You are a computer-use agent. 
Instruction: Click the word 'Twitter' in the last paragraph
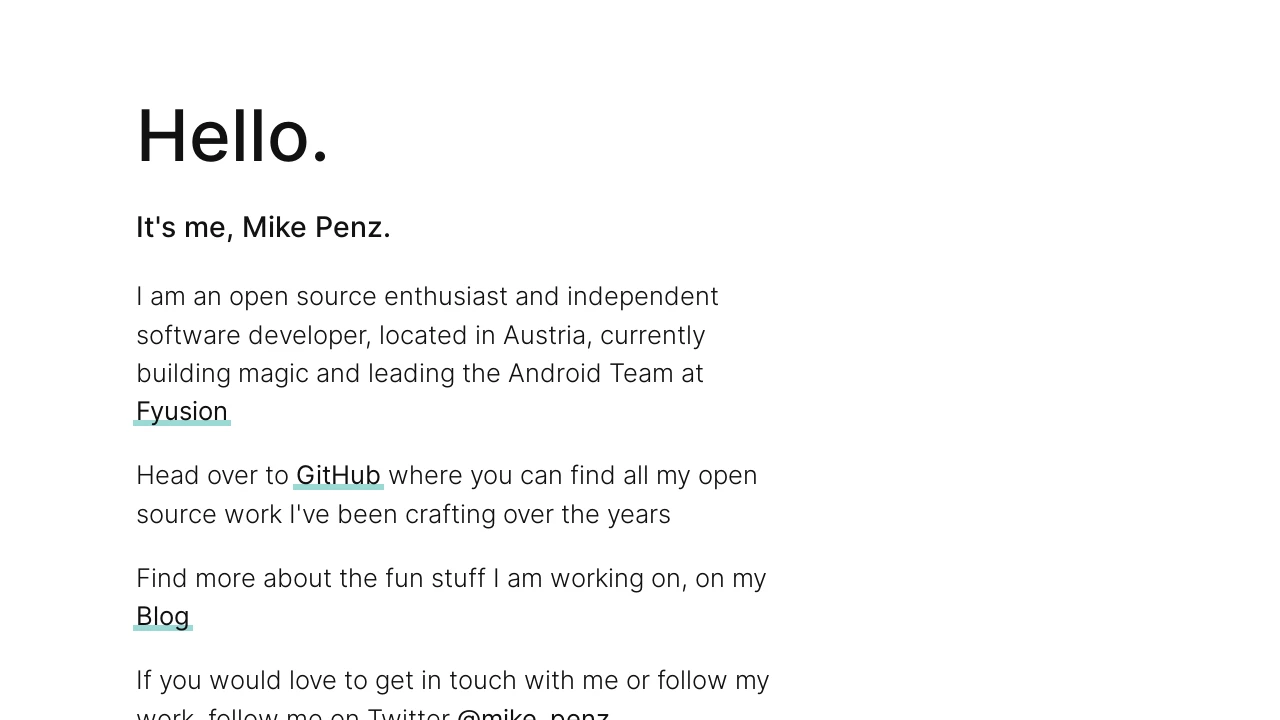[x=408, y=714]
